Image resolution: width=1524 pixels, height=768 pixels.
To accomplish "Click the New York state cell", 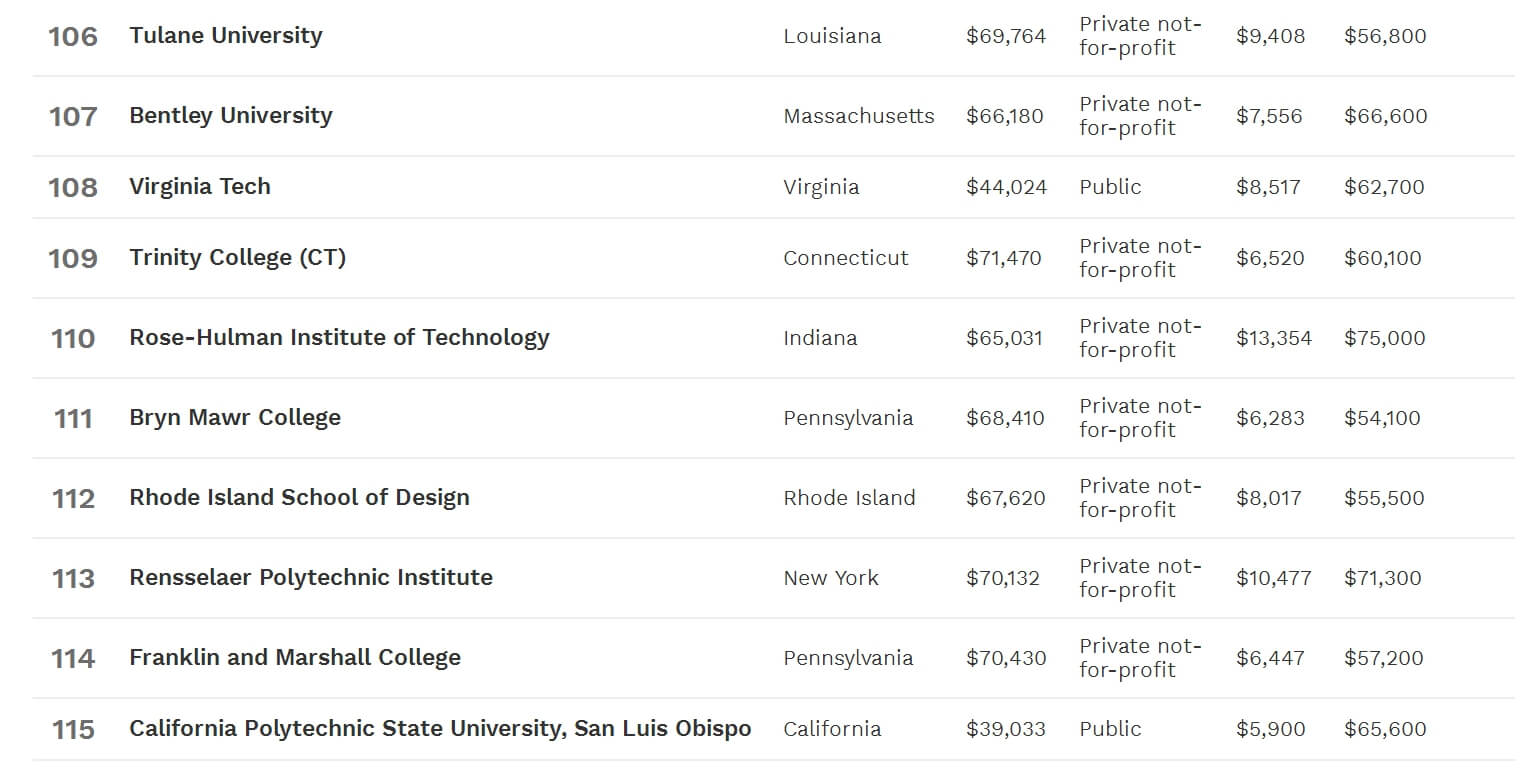I will pyautogui.click(x=831, y=578).
